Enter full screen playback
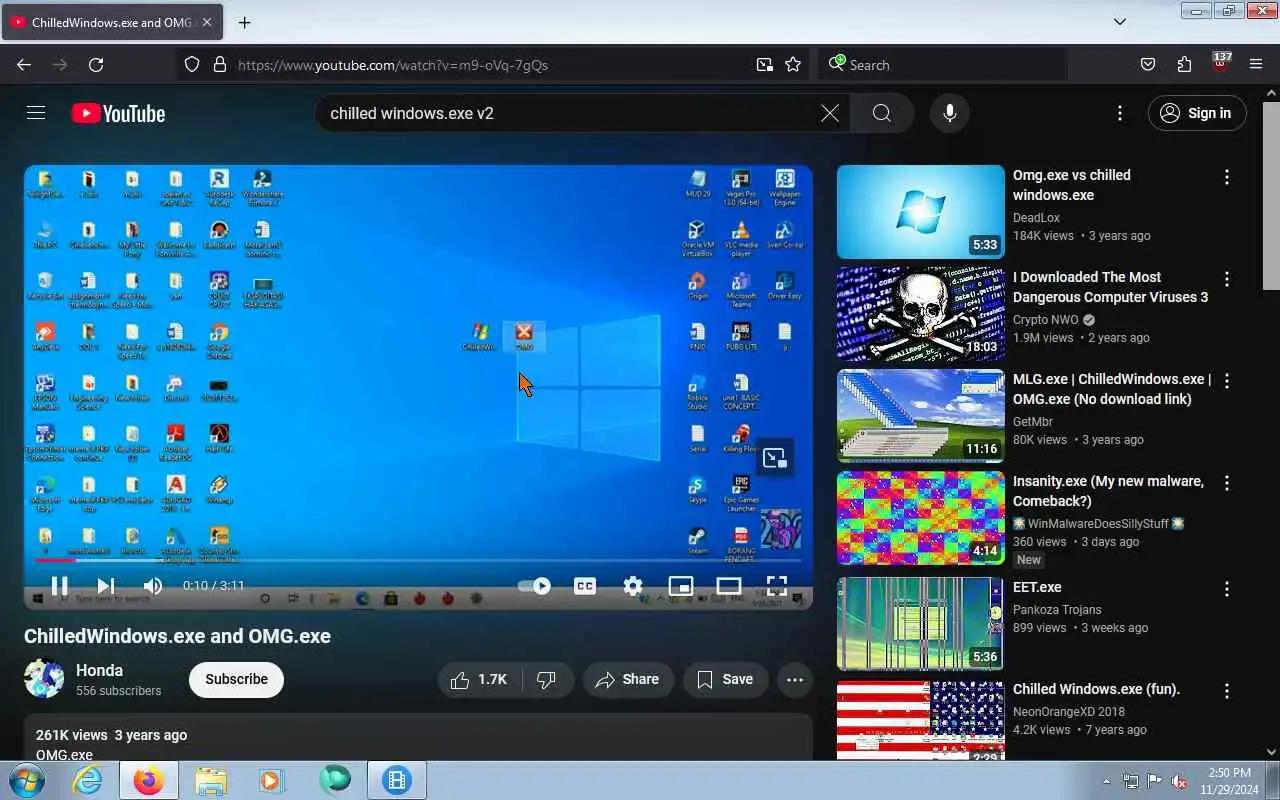This screenshot has width=1280, height=800. tap(777, 586)
